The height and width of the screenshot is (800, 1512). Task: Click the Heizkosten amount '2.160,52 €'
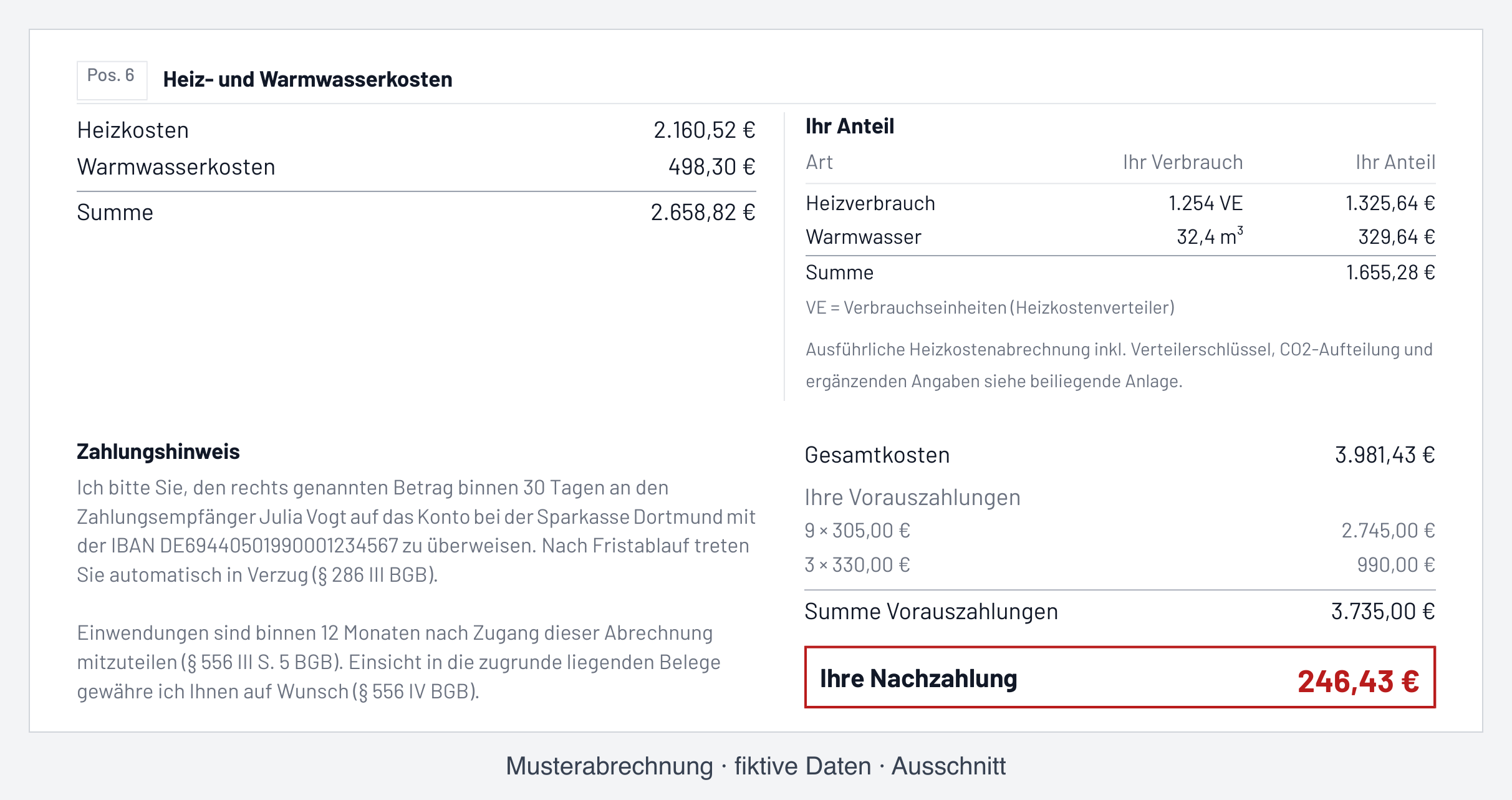click(704, 130)
